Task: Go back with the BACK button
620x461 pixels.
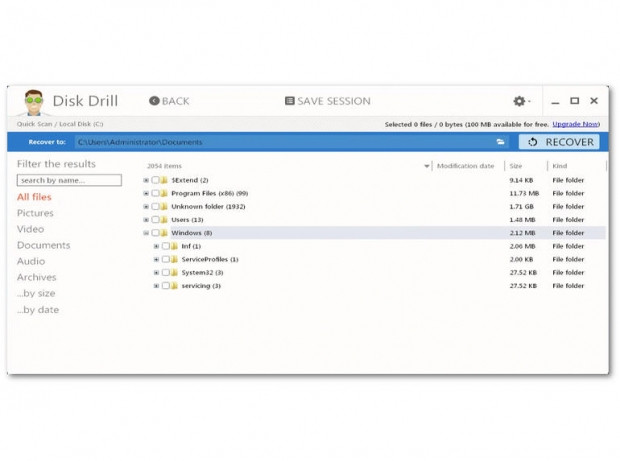Action: [x=169, y=101]
